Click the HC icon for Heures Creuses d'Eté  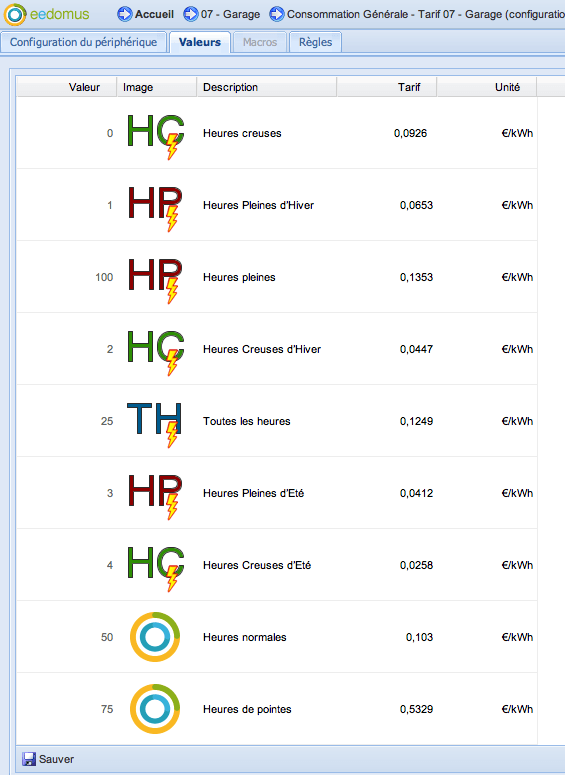156,568
